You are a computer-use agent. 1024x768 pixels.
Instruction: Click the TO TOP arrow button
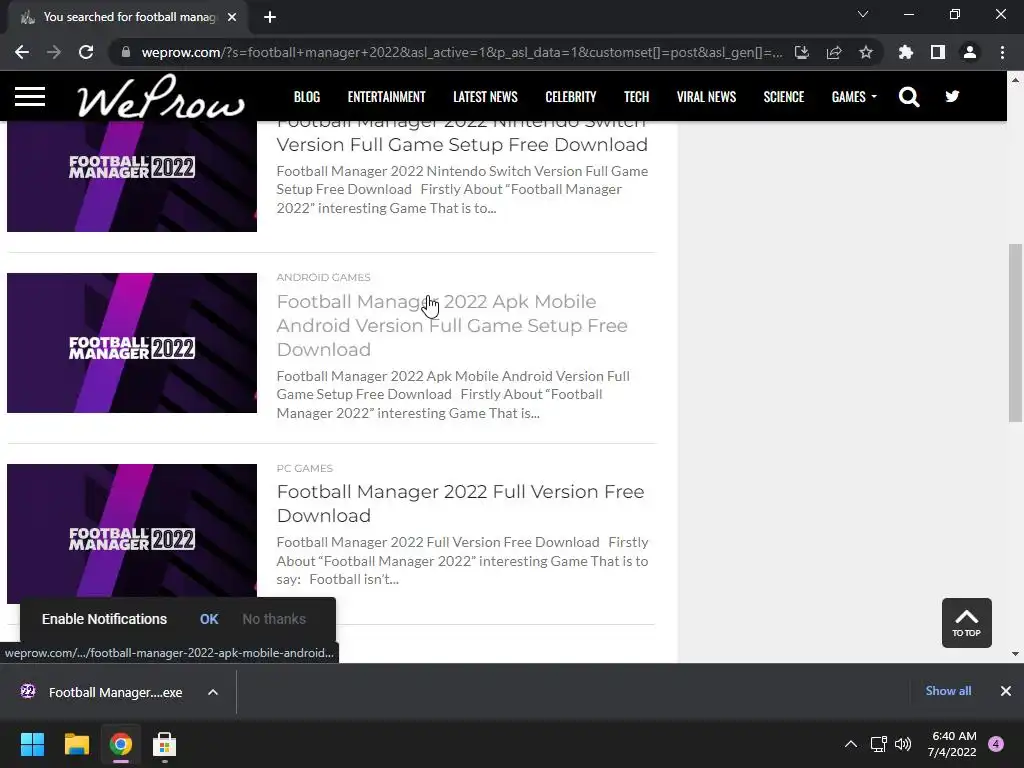click(x=967, y=623)
